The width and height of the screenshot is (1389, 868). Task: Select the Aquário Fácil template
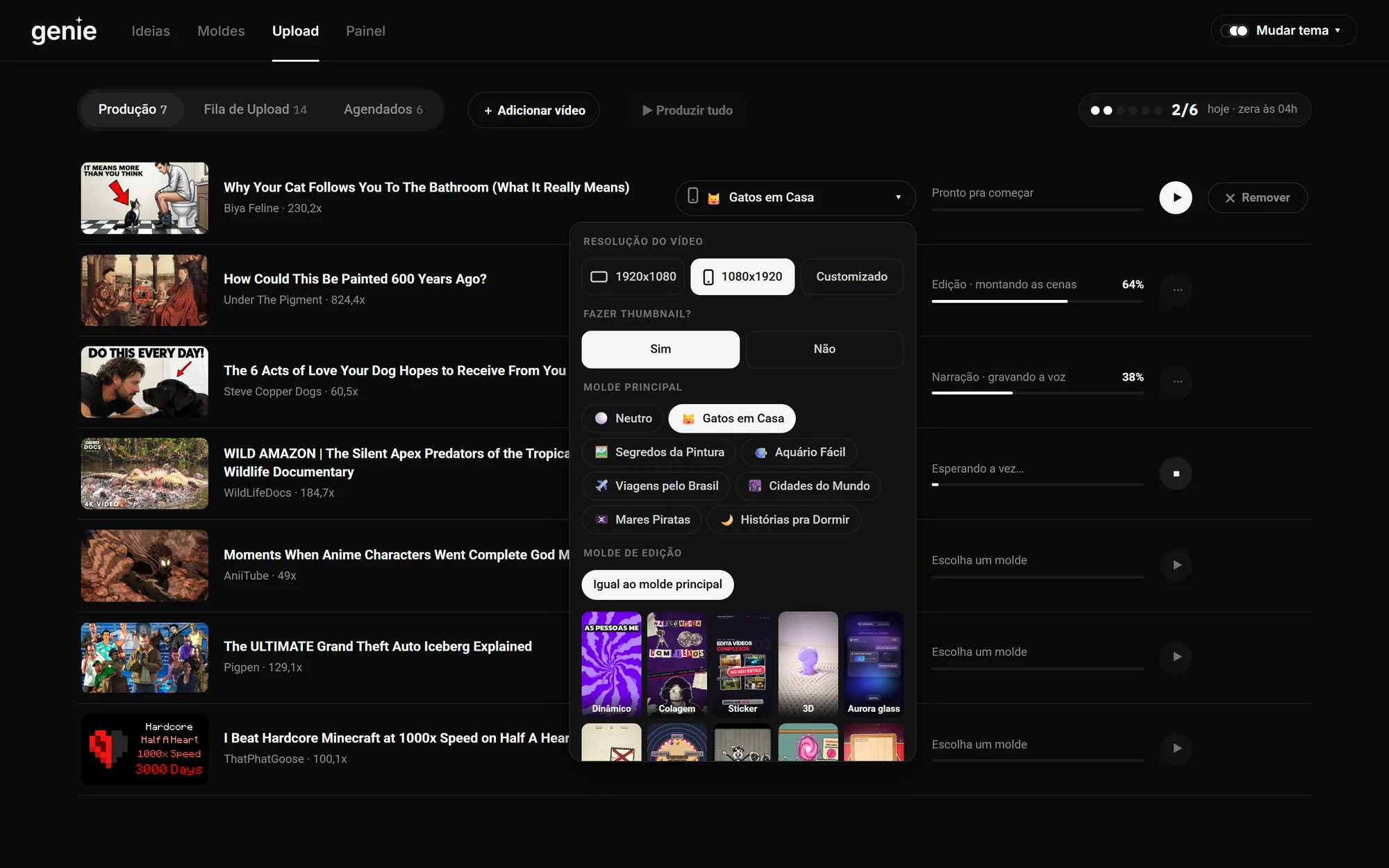tap(799, 452)
